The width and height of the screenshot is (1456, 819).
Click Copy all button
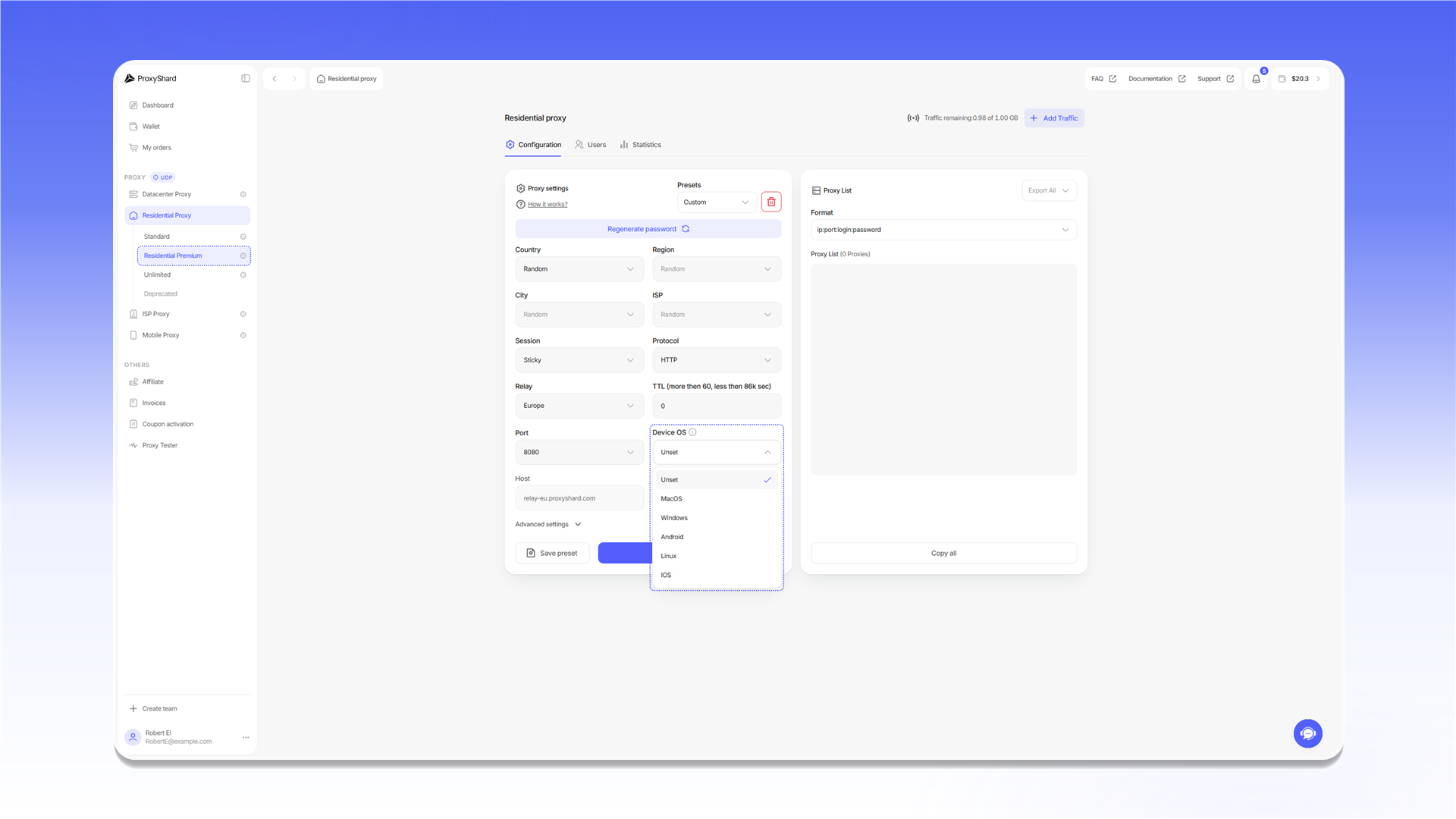point(943,553)
